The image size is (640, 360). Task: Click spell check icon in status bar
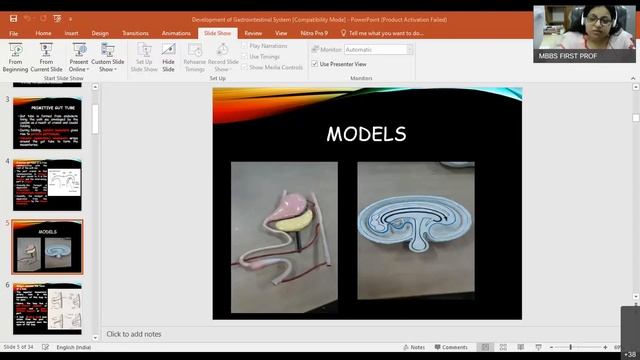45,347
